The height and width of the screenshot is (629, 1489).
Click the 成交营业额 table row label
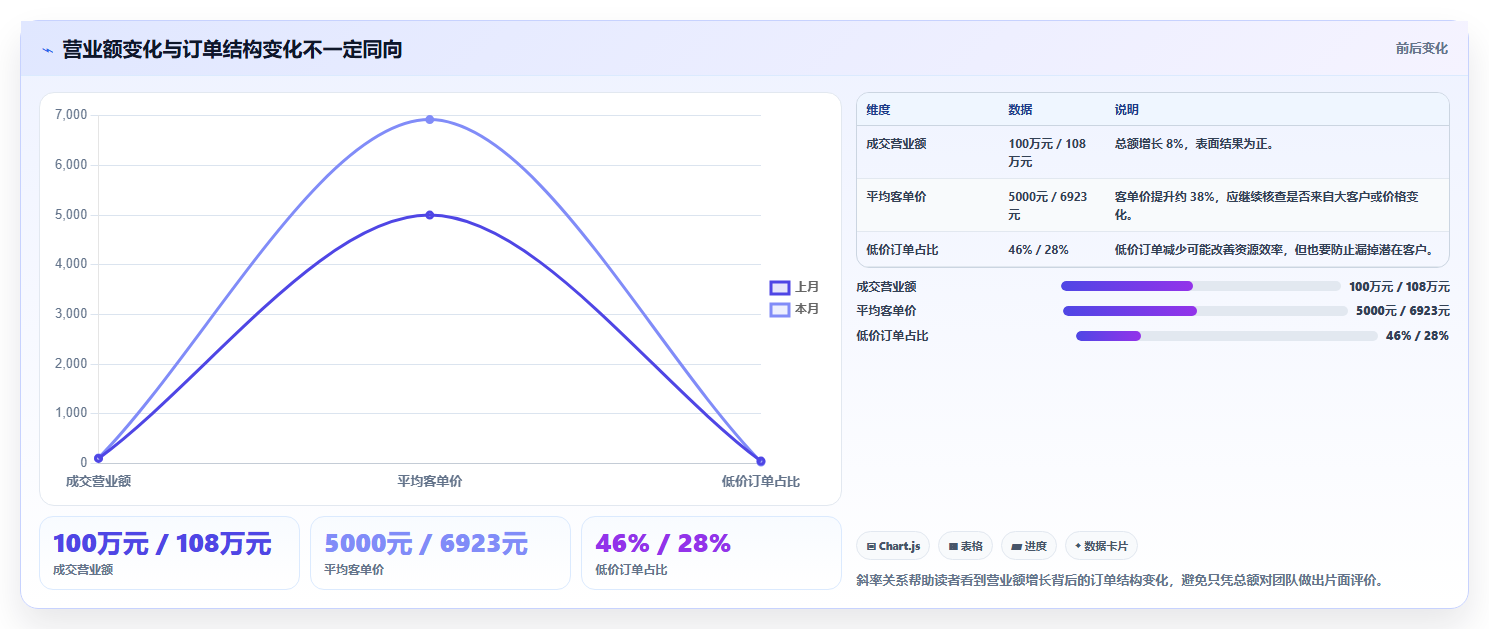896,144
